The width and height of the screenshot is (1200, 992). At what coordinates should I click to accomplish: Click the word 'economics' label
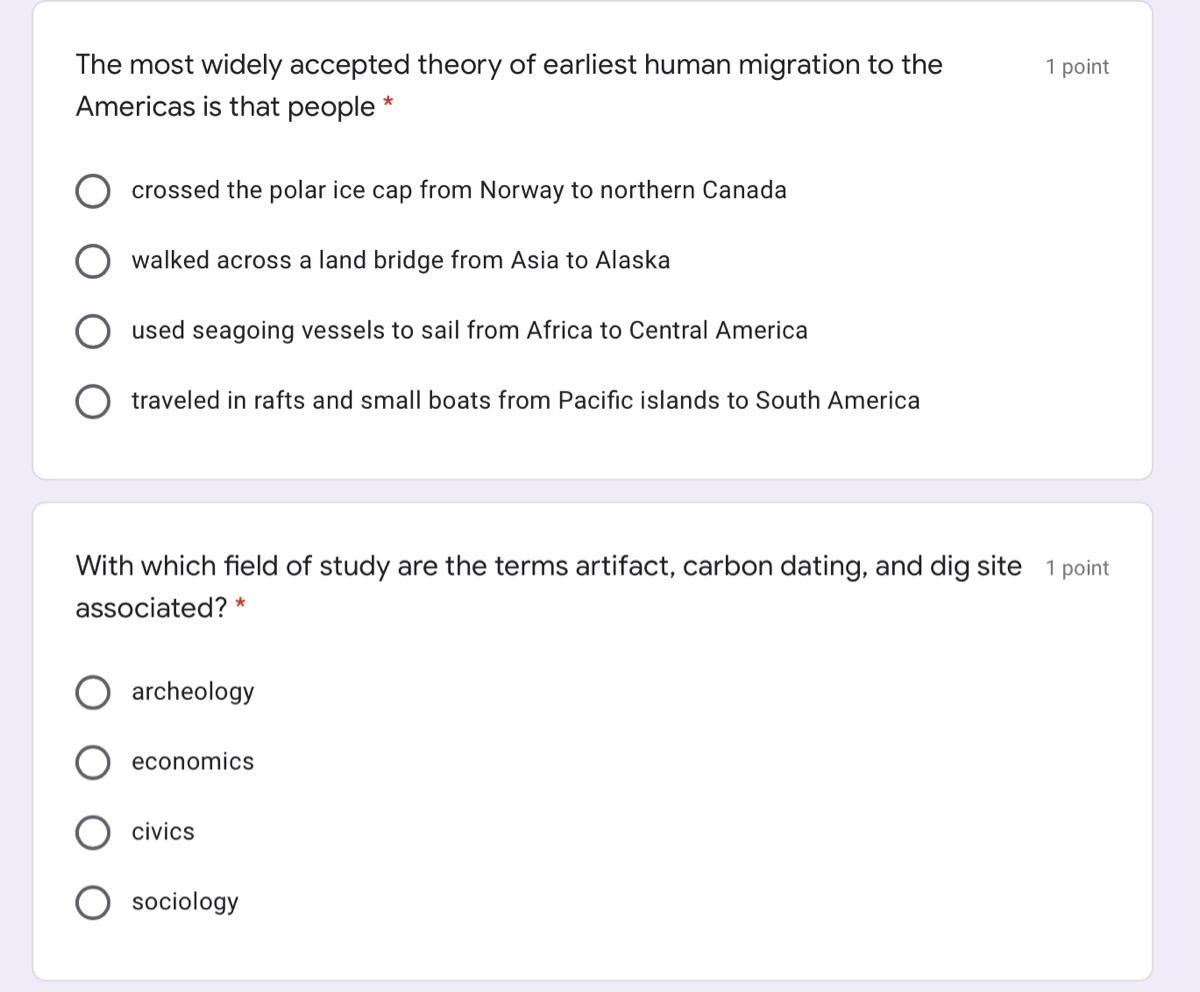pyautogui.click(x=193, y=762)
